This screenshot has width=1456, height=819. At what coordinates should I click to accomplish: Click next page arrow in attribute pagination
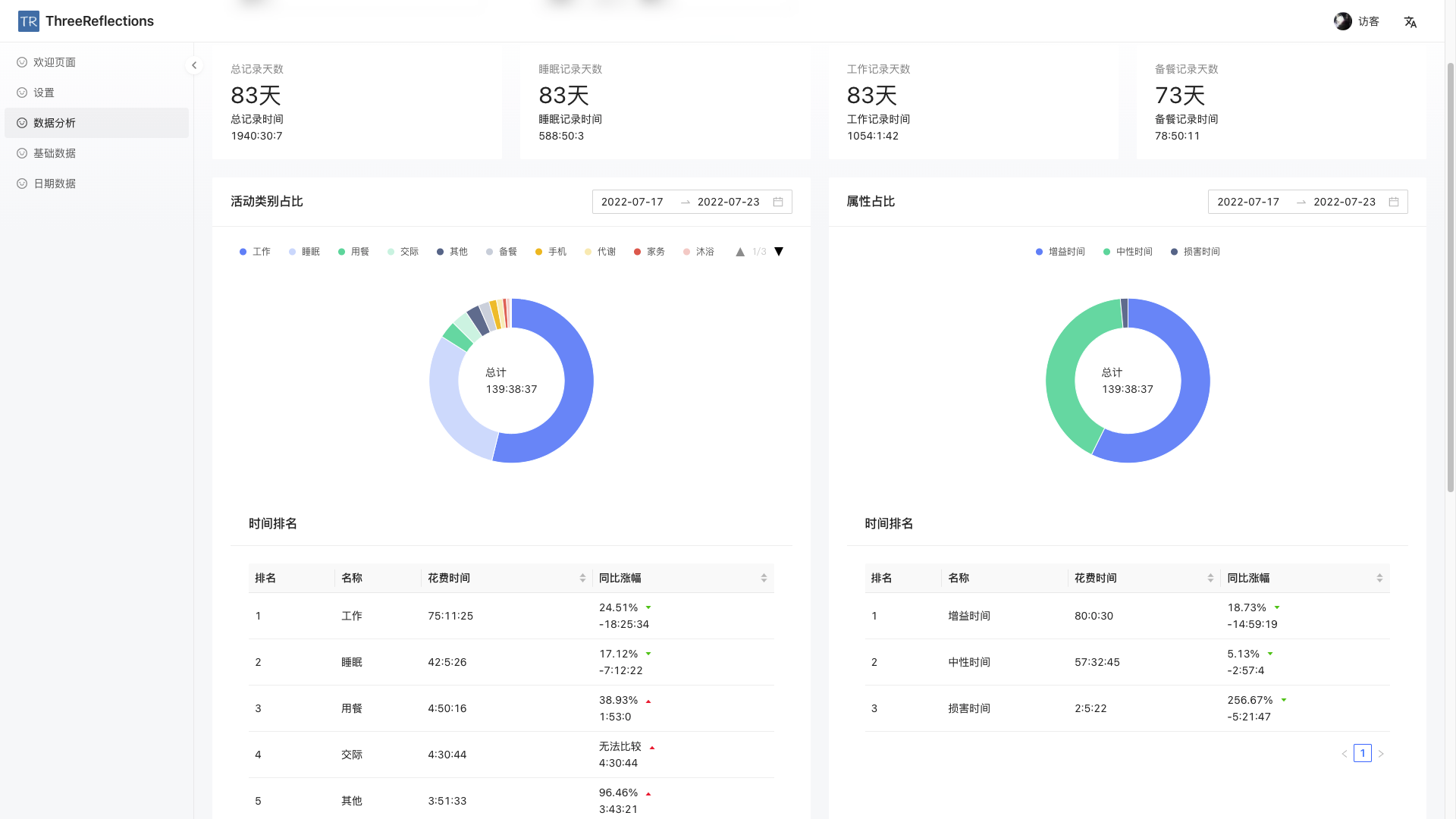(1381, 753)
